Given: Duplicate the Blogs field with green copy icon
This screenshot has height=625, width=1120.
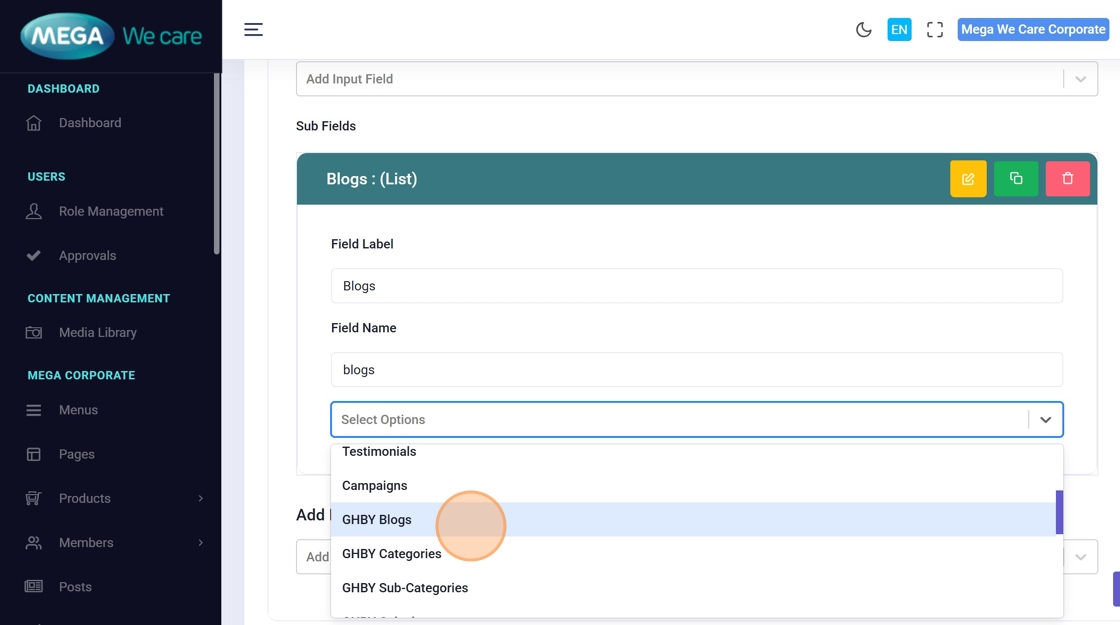Looking at the screenshot, I should coord(1016,179).
